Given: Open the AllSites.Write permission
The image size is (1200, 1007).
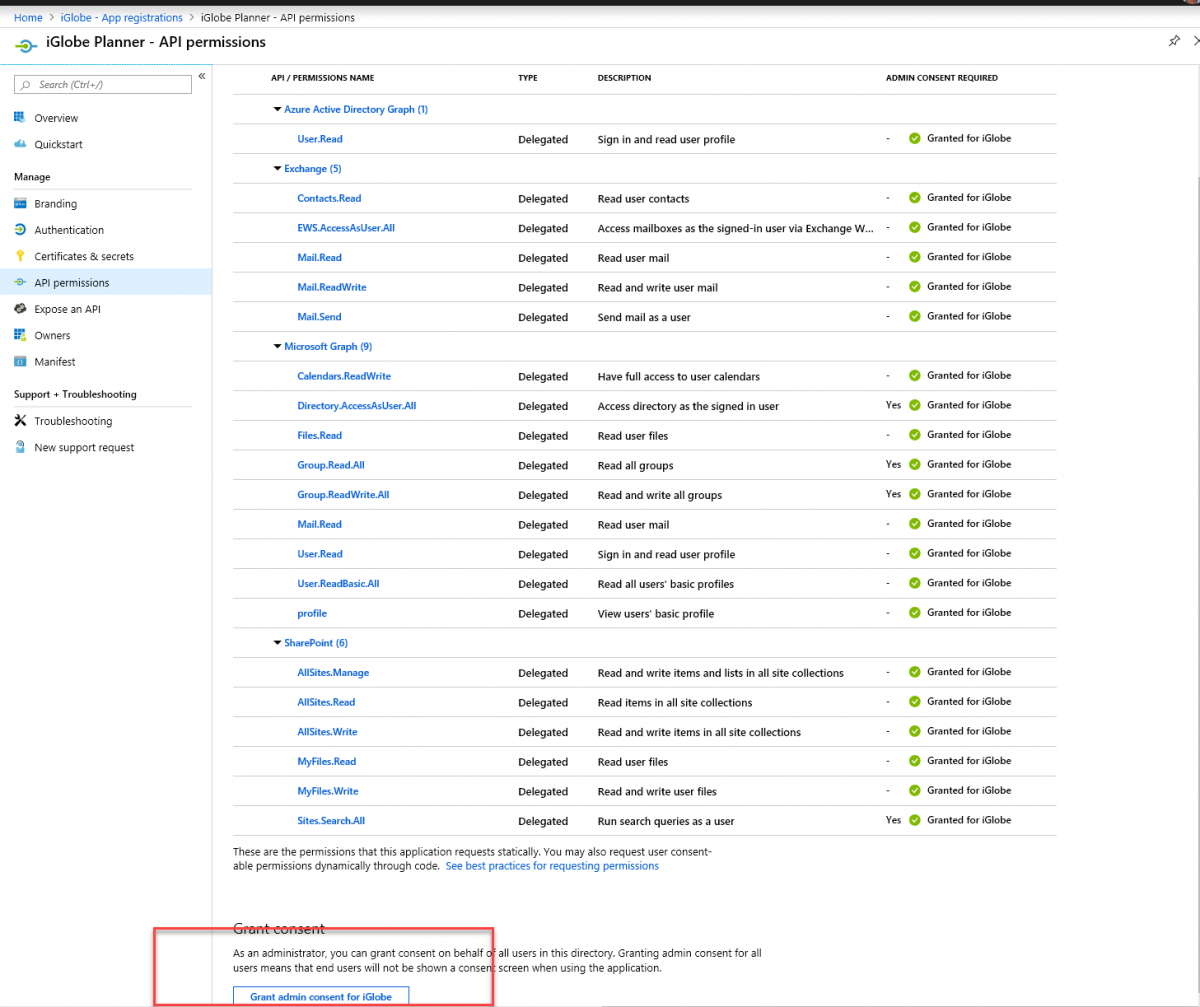Looking at the screenshot, I should tap(327, 732).
